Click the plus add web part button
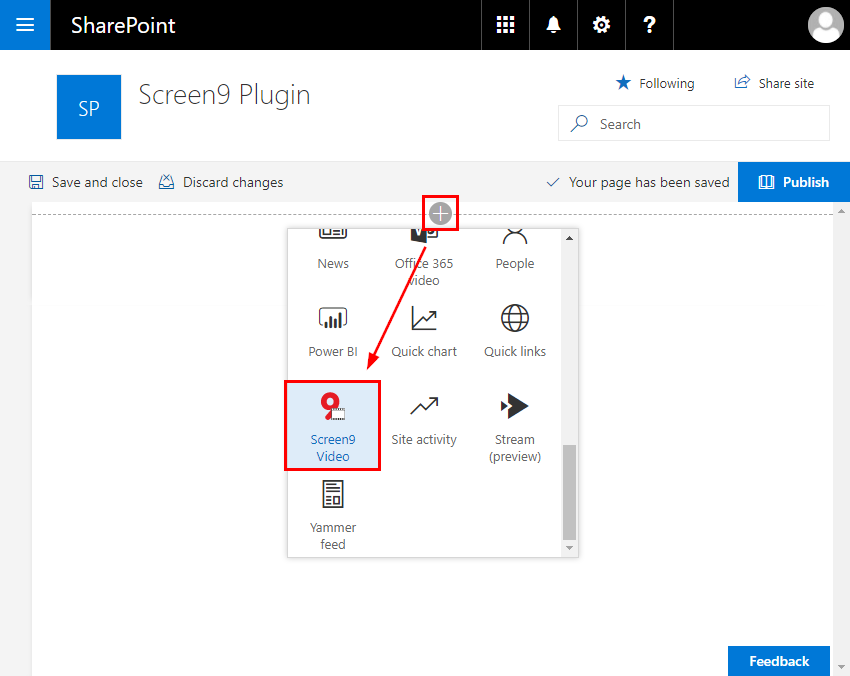850x676 pixels. tap(440, 214)
